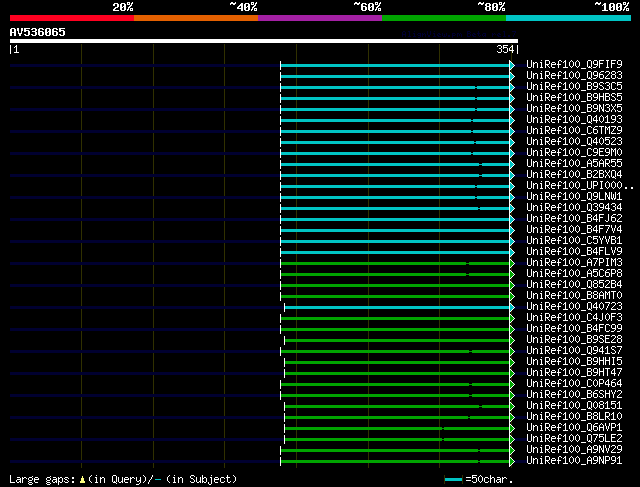Click the white query sequence bar
This screenshot has width=640, height=487.
tap(264, 41)
